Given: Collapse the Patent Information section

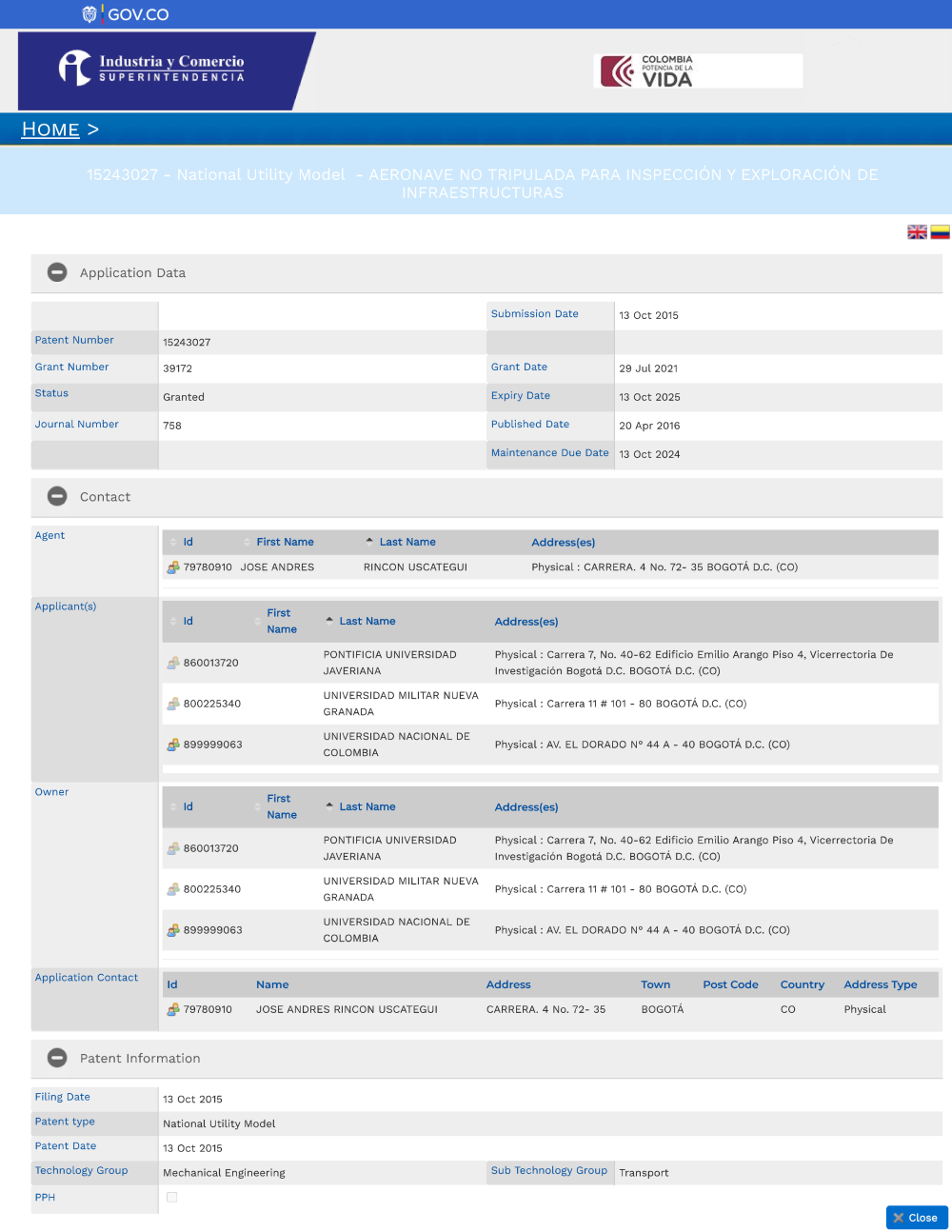Looking at the screenshot, I should click(x=57, y=1058).
